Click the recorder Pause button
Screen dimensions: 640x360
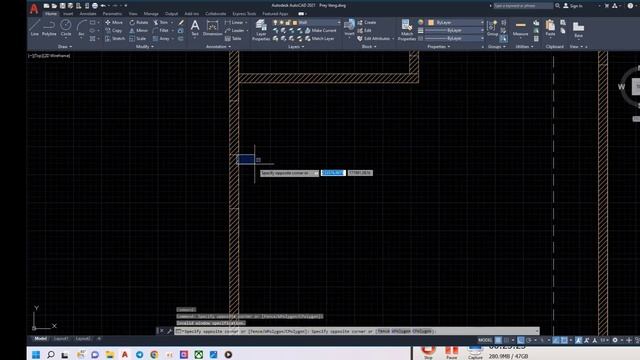[x=451, y=353]
